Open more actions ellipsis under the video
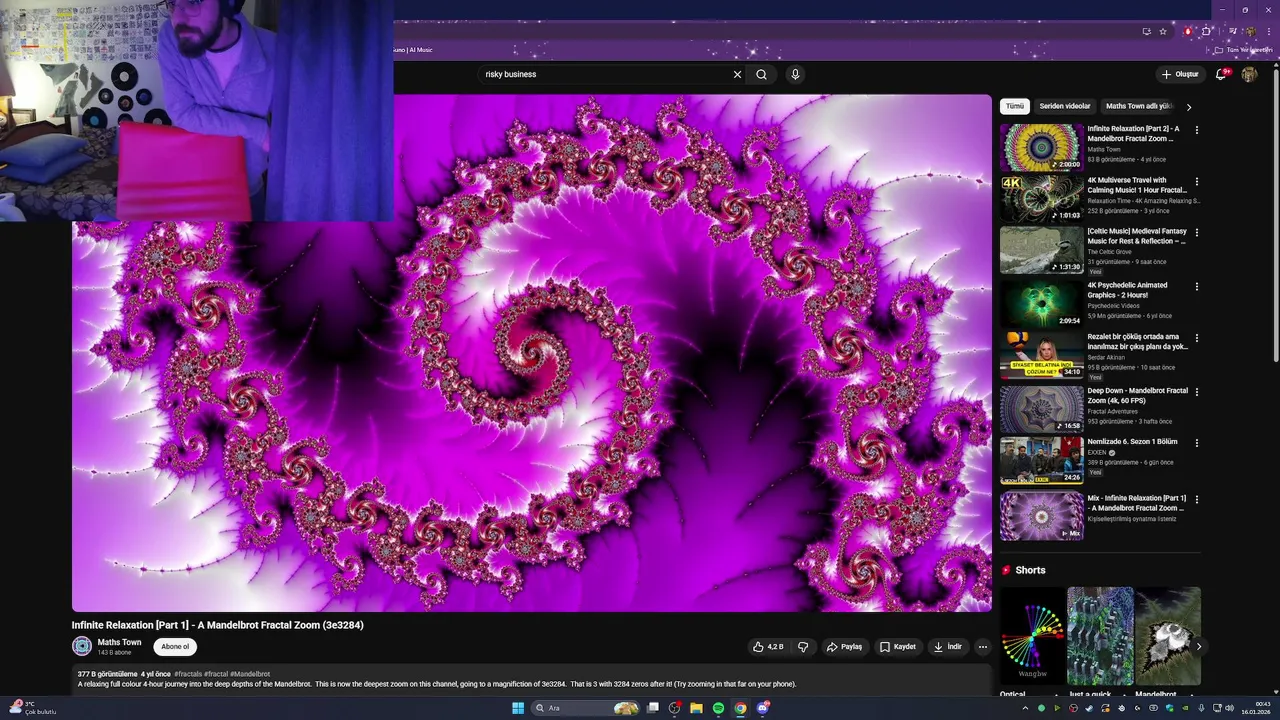This screenshot has height=720, width=1280. pos(982,647)
